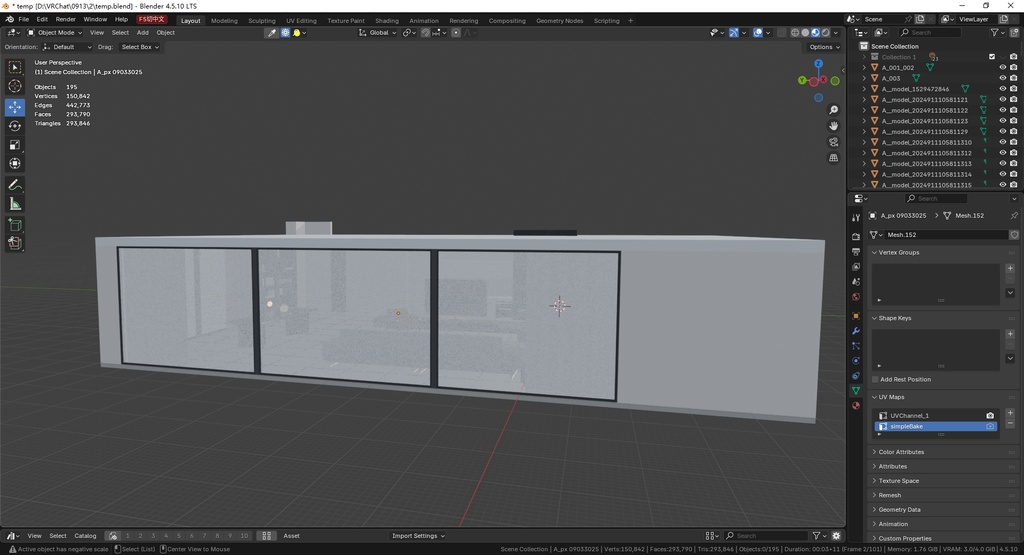Activate the Move tool
The height and width of the screenshot is (555, 1024).
(x=14, y=106)
